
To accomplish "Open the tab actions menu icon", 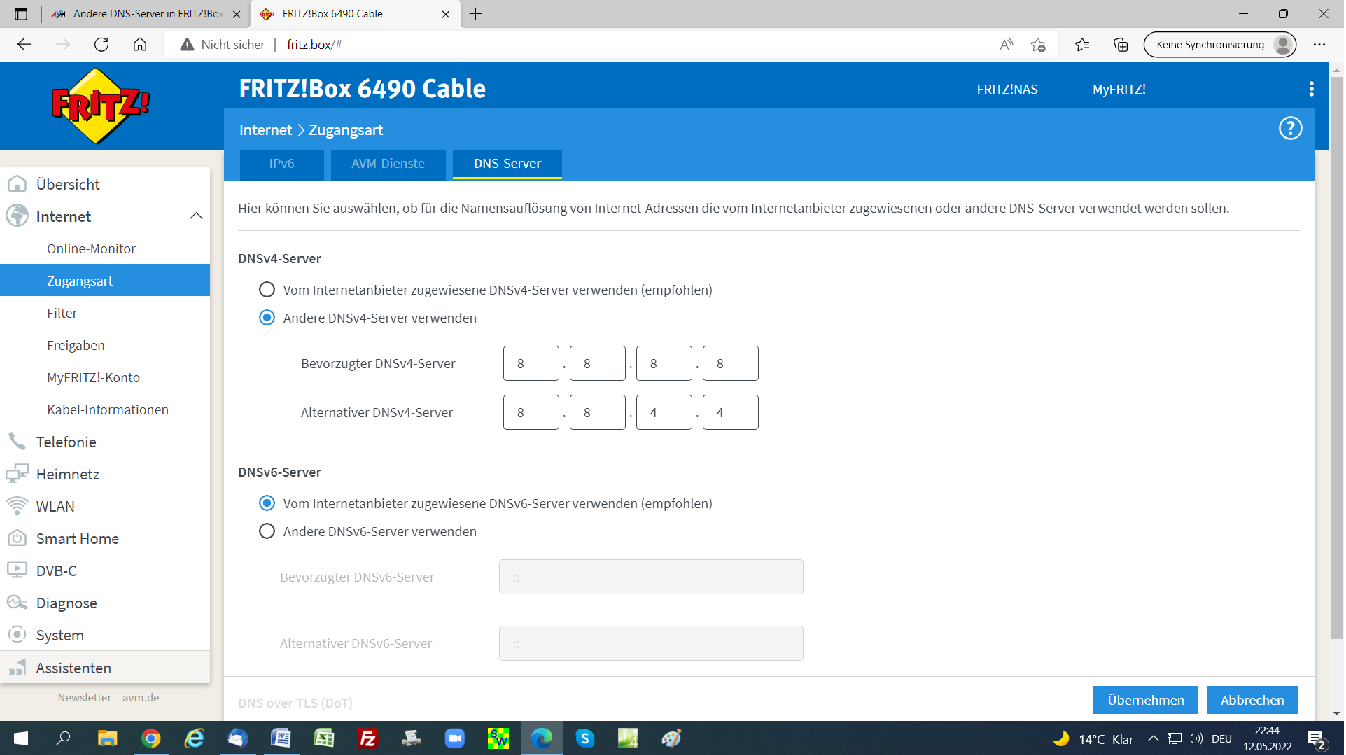I will pos(21,14).
